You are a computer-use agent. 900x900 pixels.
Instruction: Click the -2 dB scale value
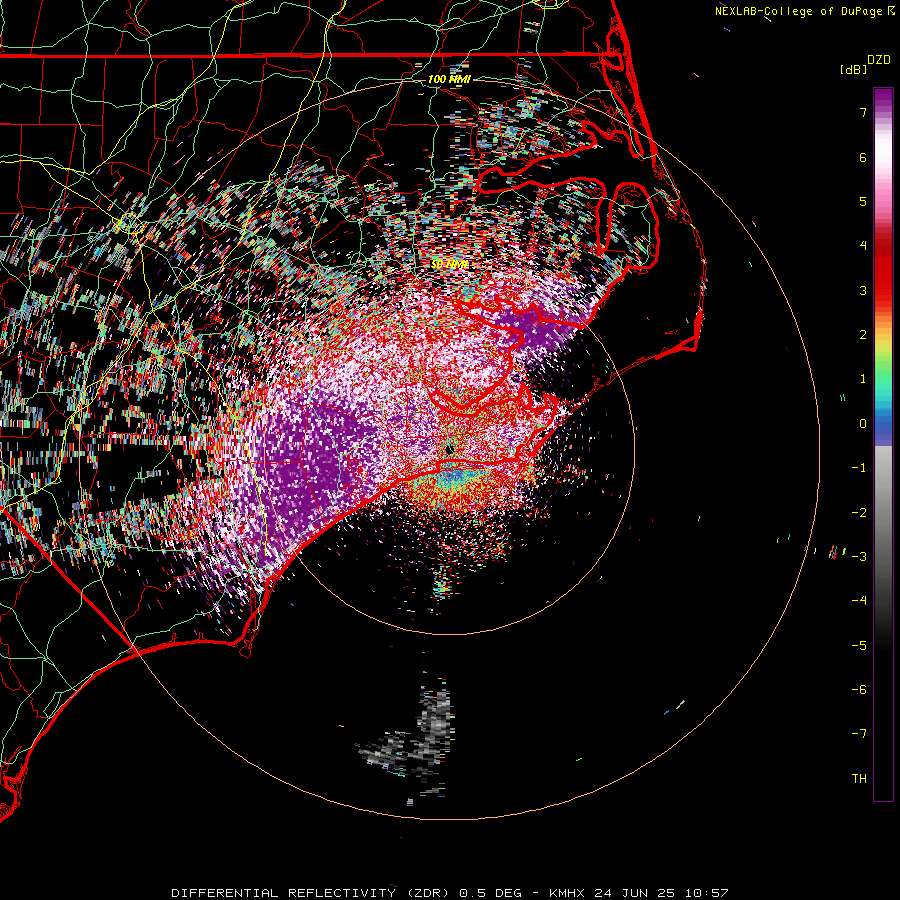859,513
